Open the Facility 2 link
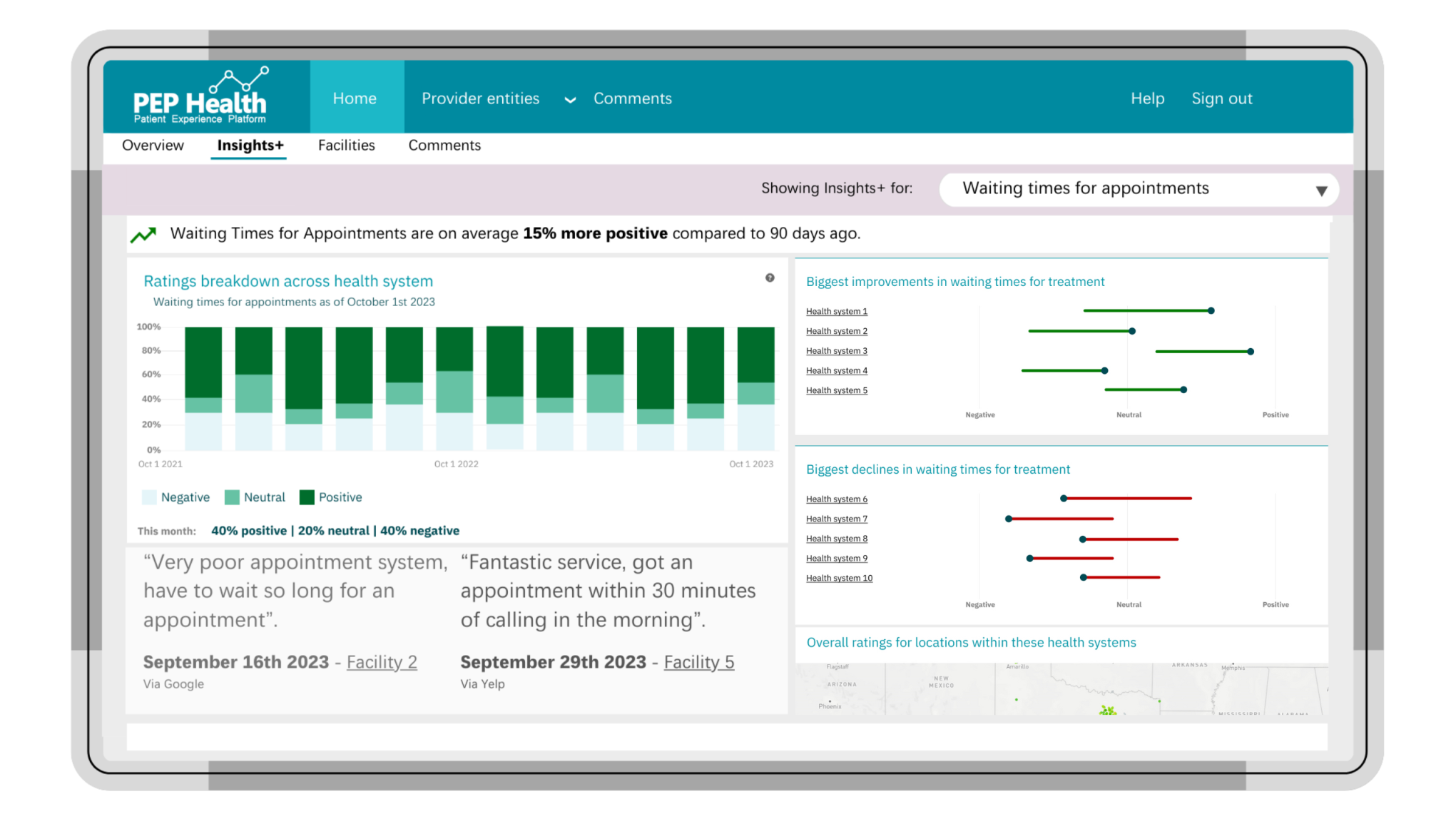Image resolution: width=1456 pixels, height=819 pixels. [382, 662]
